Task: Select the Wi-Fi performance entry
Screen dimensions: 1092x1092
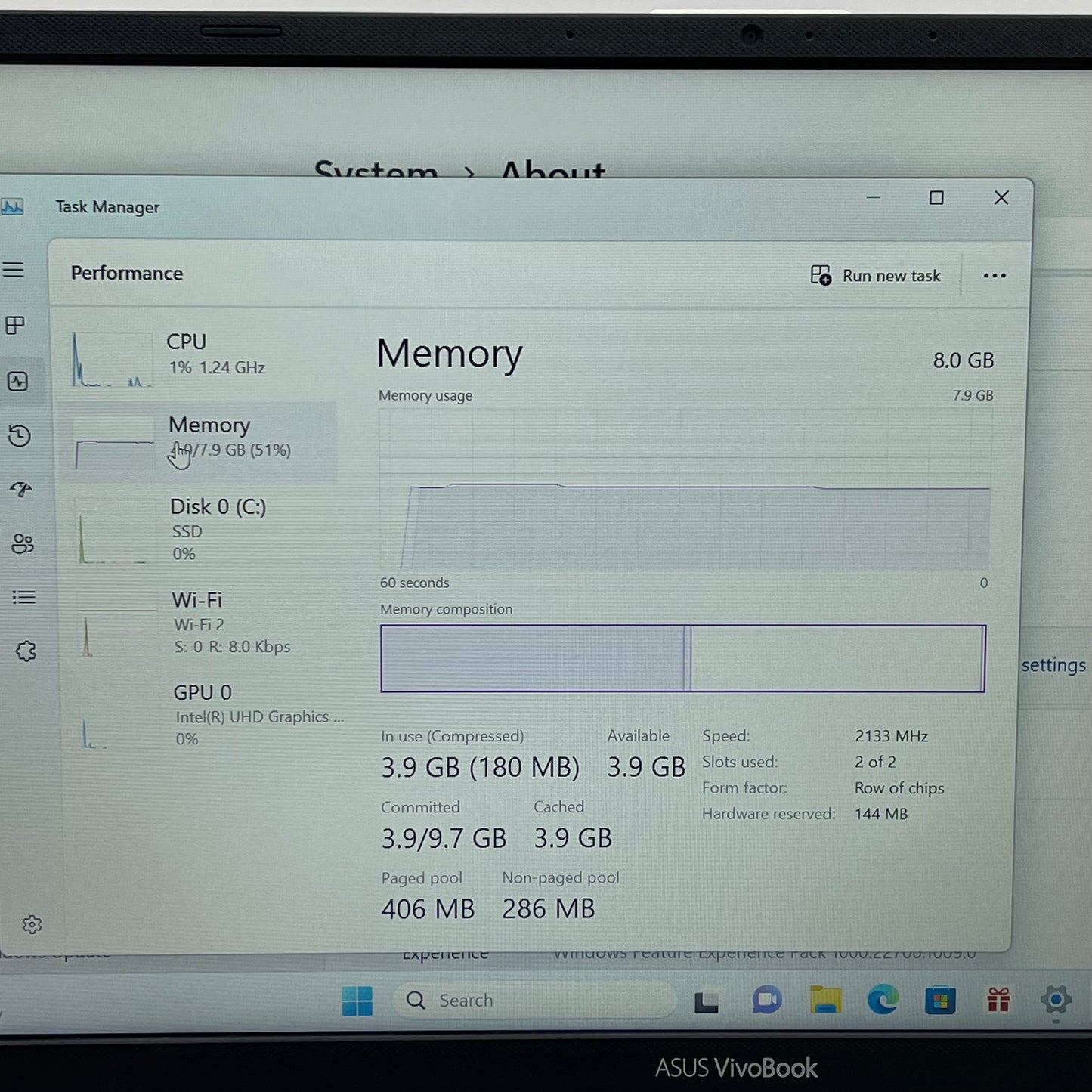Action: click(201, 623)
